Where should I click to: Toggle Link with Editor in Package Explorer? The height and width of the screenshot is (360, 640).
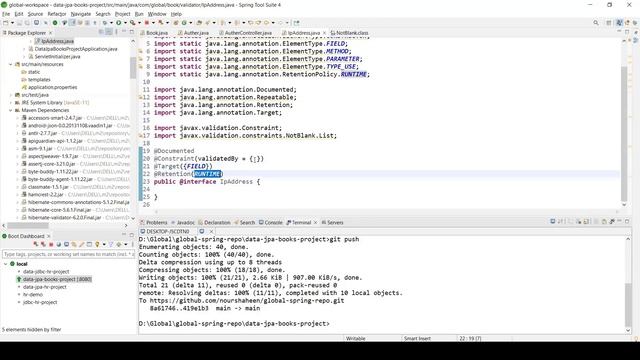coord(109,32)
